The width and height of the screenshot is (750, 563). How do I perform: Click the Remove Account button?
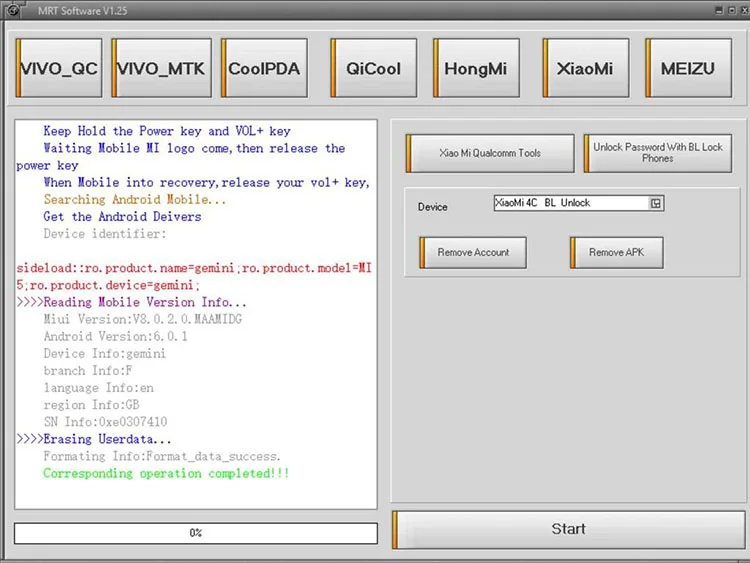[x=473, y=252]
